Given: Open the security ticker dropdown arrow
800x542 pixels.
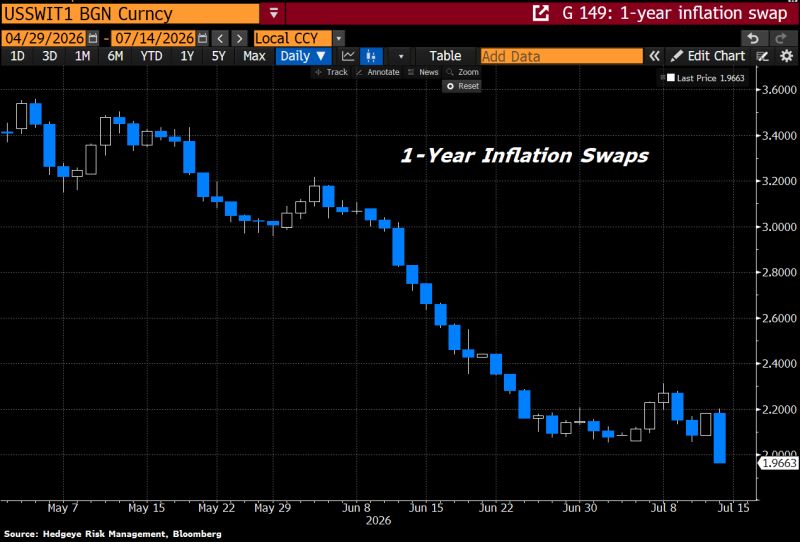Looking at the screenshot, I should click(x=273, y=13).
